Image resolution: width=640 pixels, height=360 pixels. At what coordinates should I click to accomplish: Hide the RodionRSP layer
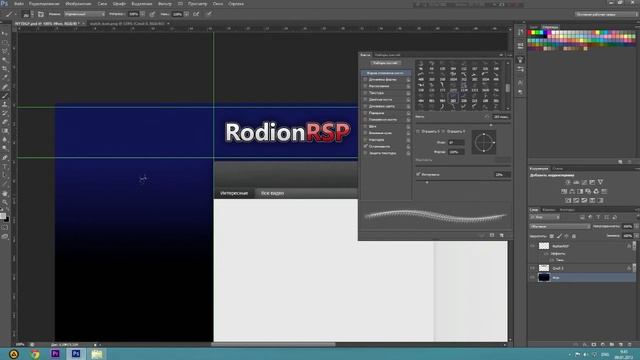tap(532, 246)
